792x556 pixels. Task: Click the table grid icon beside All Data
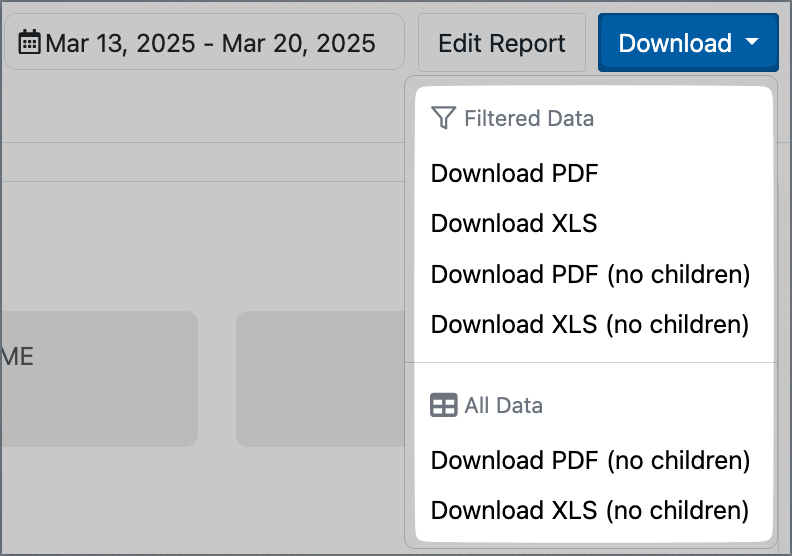(x=443, y=405)
